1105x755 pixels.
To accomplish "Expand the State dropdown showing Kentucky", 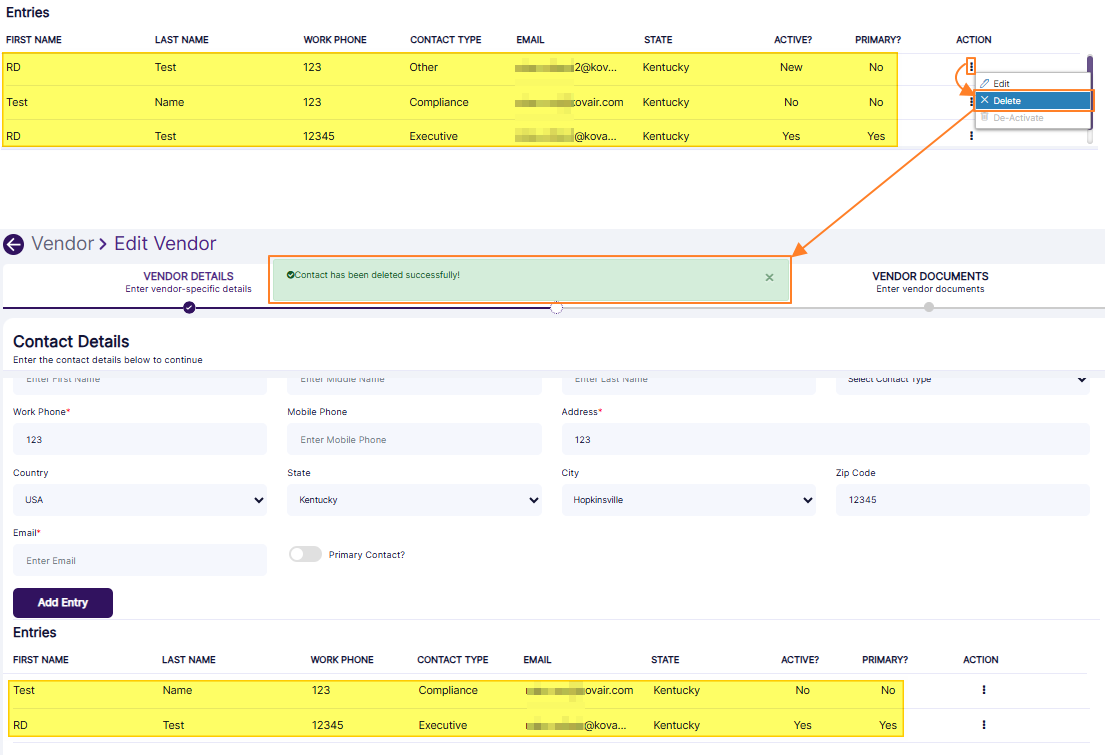I will (x=414, y=500).
